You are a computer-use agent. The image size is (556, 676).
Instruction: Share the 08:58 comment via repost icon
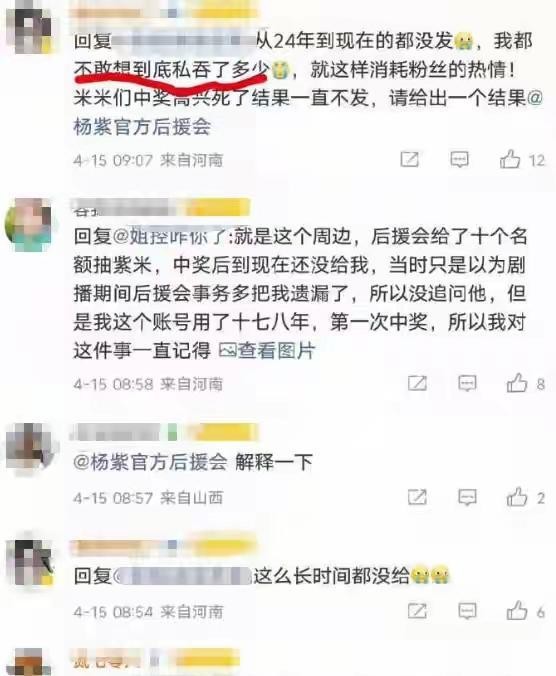point(417,383)
